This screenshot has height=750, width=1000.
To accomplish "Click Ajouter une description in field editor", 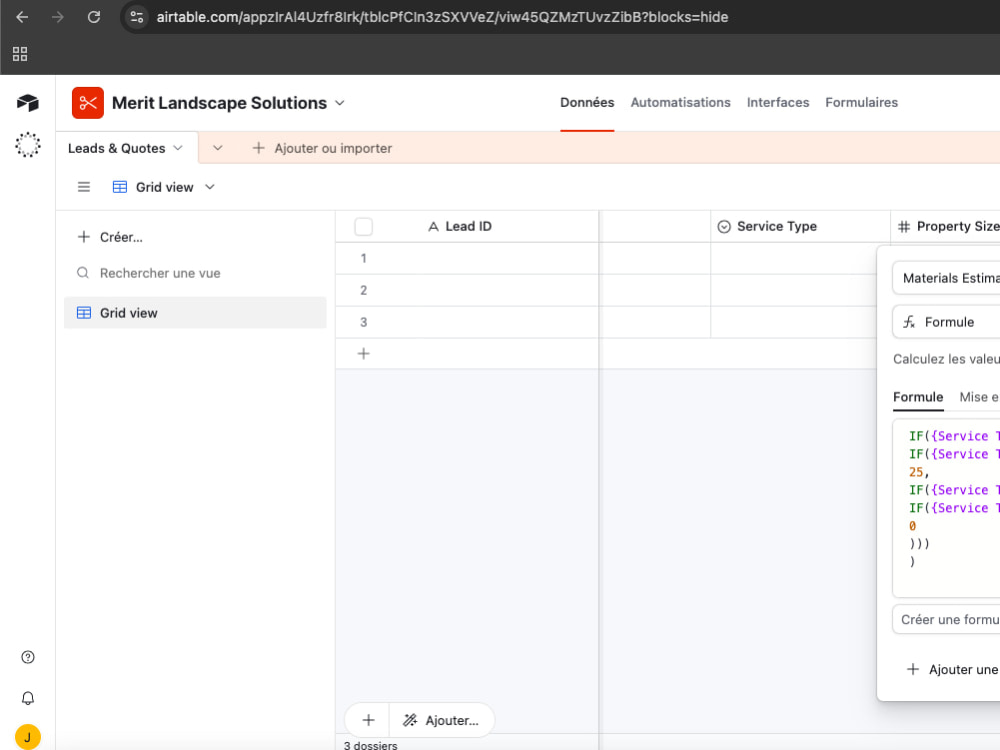I will (x=953, y=669).
